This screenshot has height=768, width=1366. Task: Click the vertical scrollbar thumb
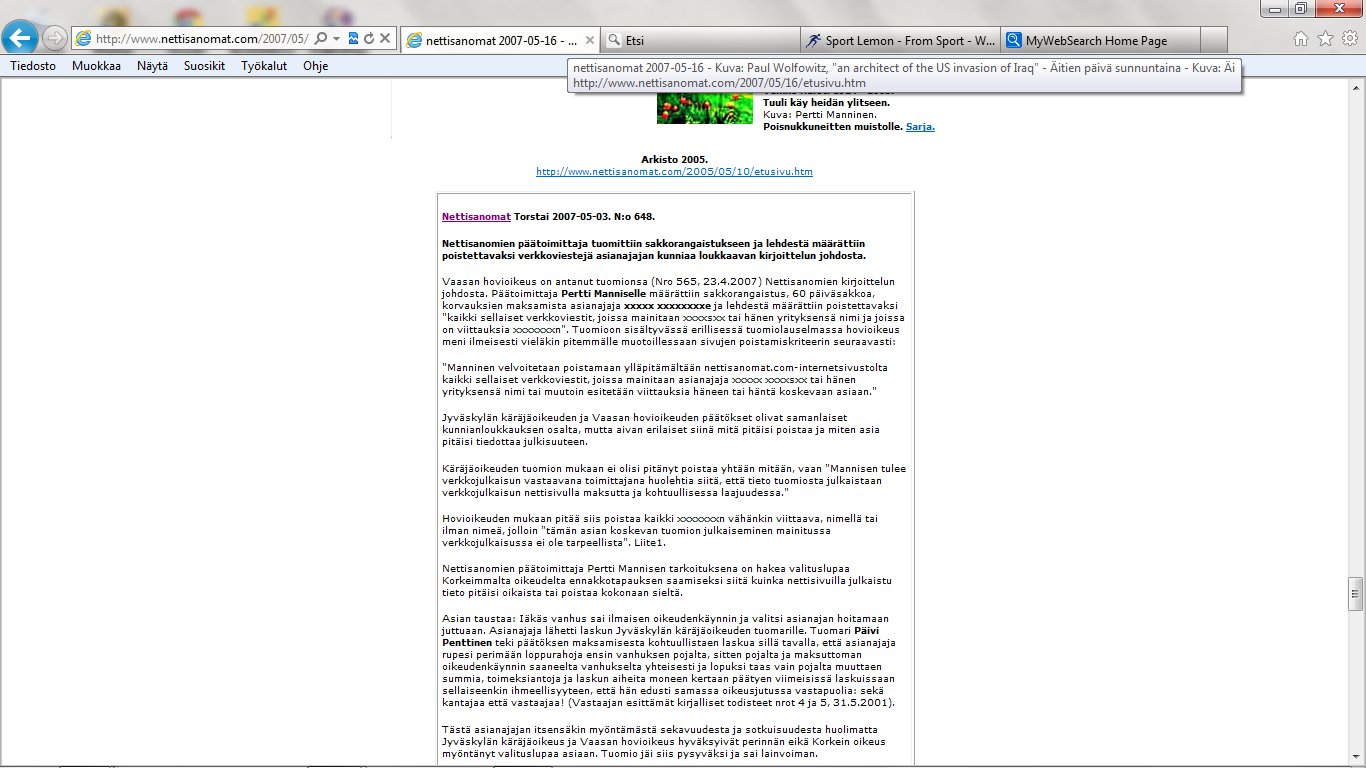click(1355, 593)
